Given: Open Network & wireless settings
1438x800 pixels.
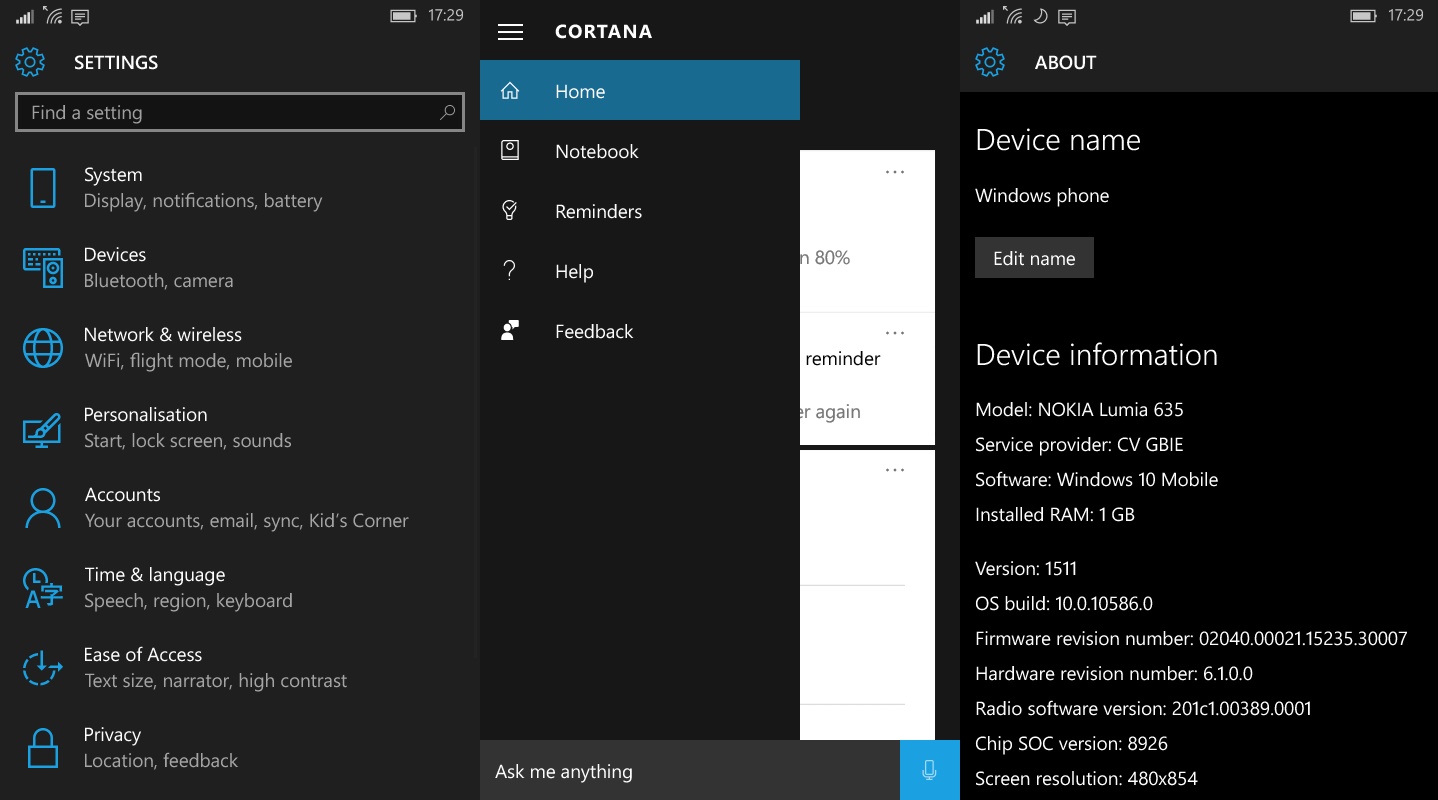Looking at the screenshot, I should click(x=240, y=348).
